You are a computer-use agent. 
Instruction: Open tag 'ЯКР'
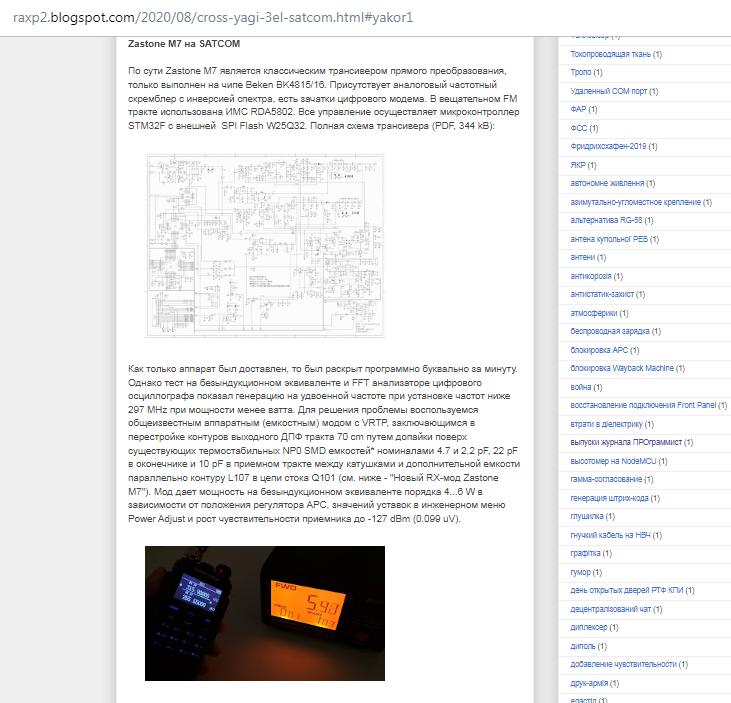(578, 165)
